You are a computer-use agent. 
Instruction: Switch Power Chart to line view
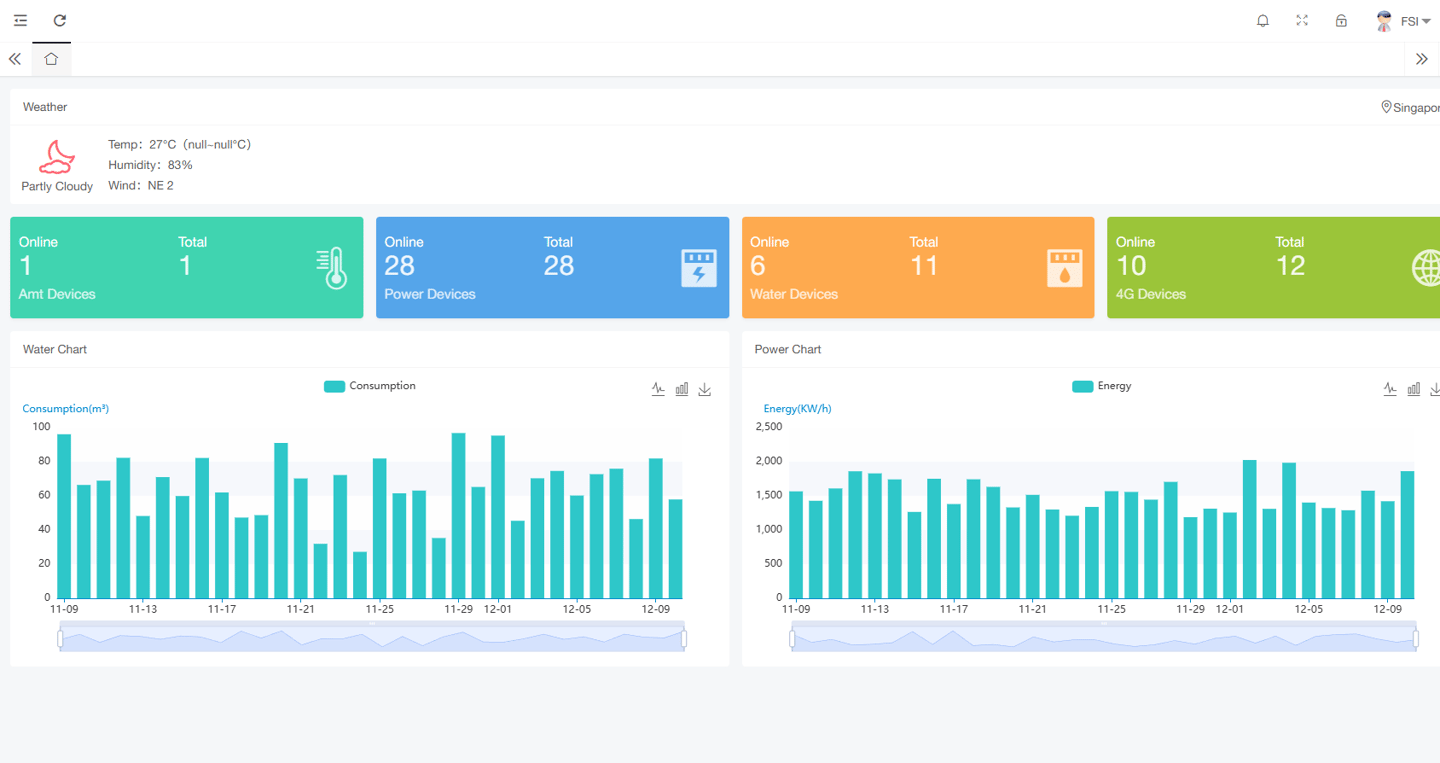click(1390, 389)
